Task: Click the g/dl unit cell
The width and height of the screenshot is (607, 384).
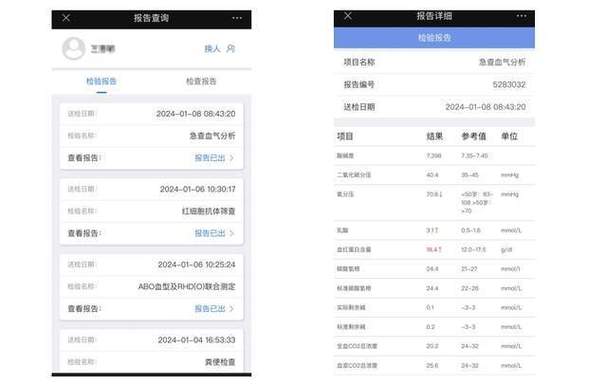Action: (506, 250)
